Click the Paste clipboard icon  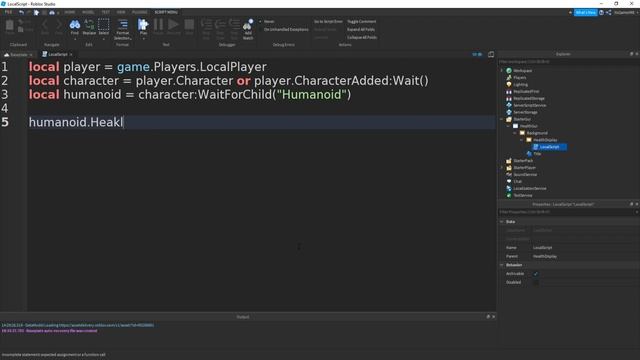[x=9, y=25]
